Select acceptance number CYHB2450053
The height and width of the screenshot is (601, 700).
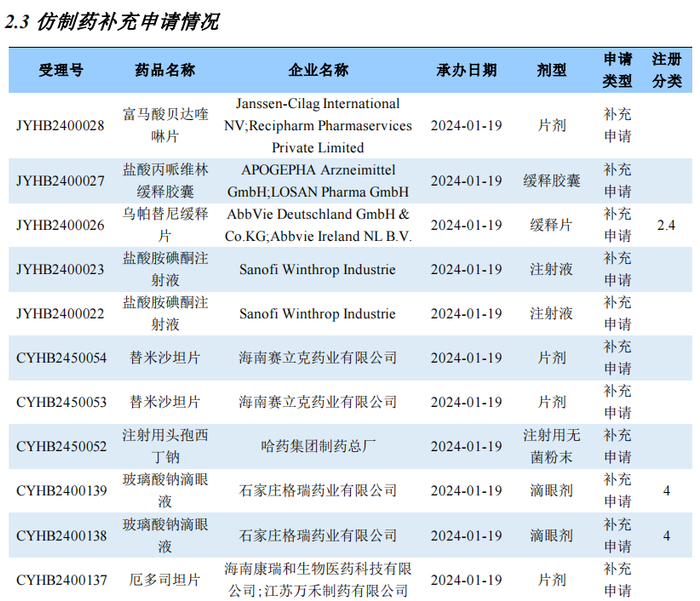pyautogui.click(x=62, y=402)
